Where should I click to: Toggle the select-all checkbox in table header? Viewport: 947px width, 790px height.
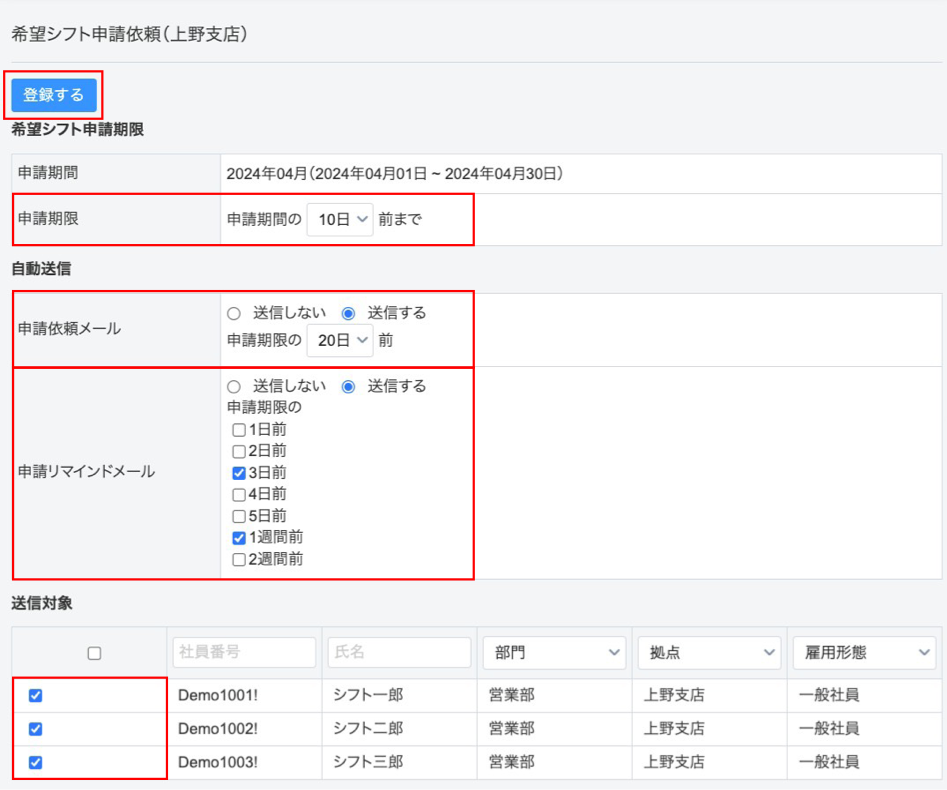[94, 653]
